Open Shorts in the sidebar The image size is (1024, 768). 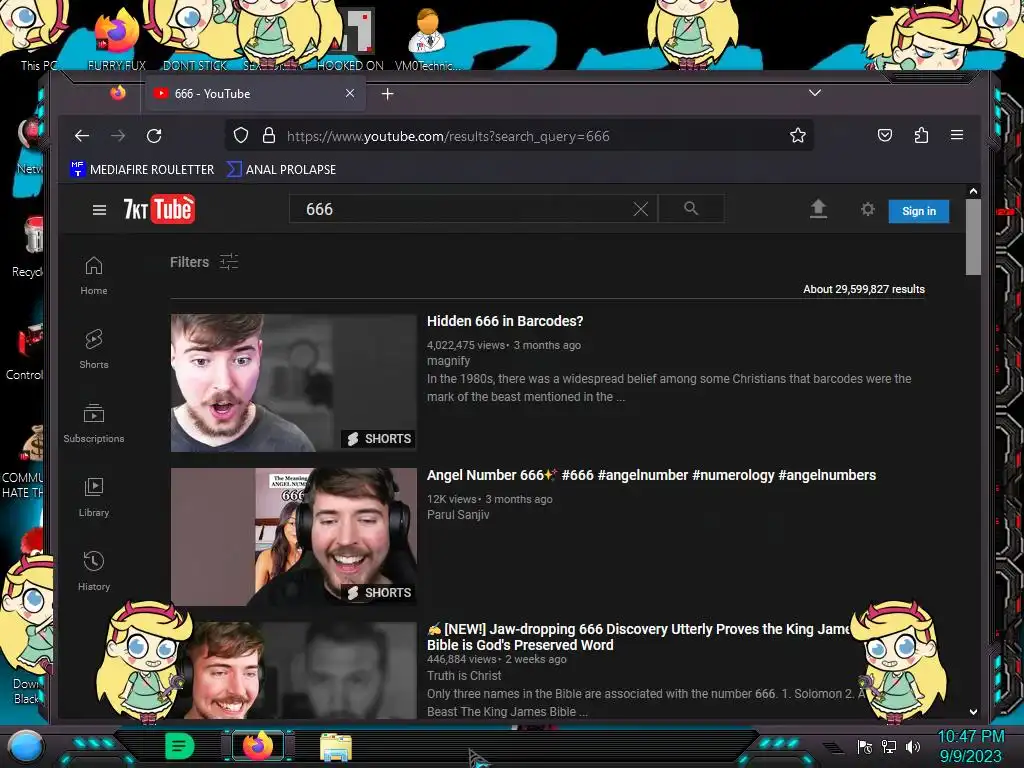94,349
